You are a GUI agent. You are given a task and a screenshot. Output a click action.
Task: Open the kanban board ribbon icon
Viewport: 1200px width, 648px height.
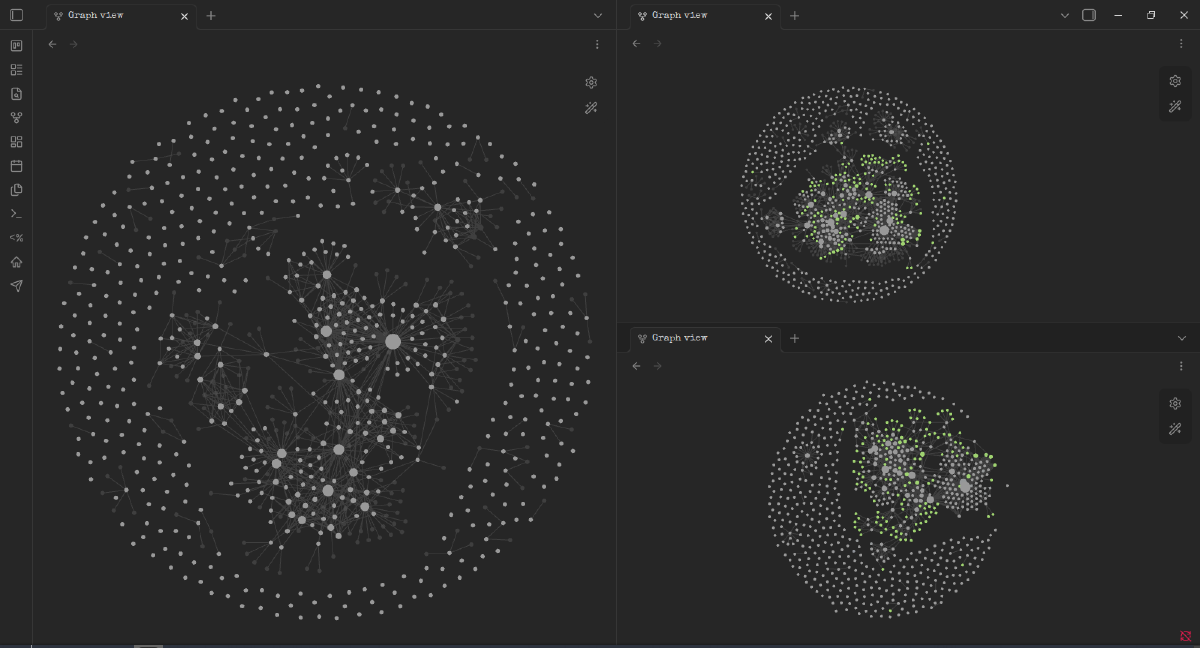coord(16,46)
